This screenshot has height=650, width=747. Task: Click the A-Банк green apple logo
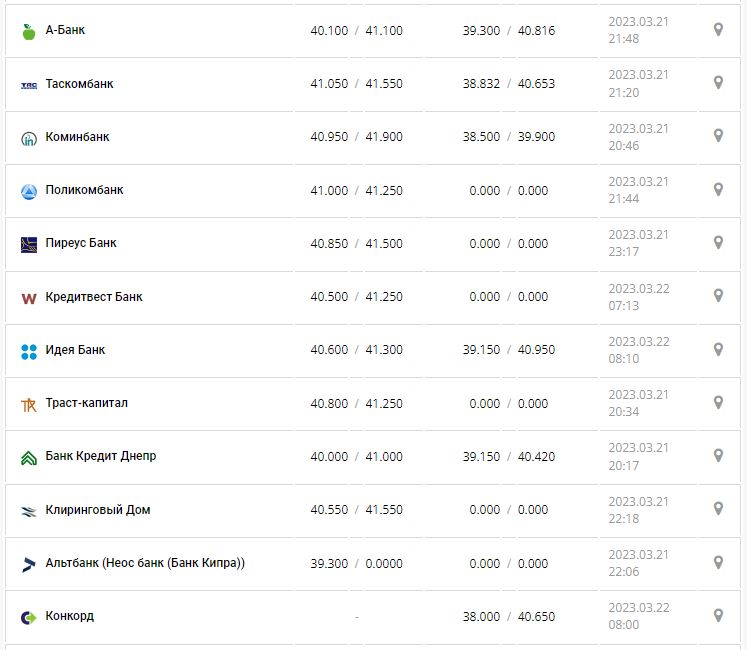pyautogui.click(x=28, y=31)
